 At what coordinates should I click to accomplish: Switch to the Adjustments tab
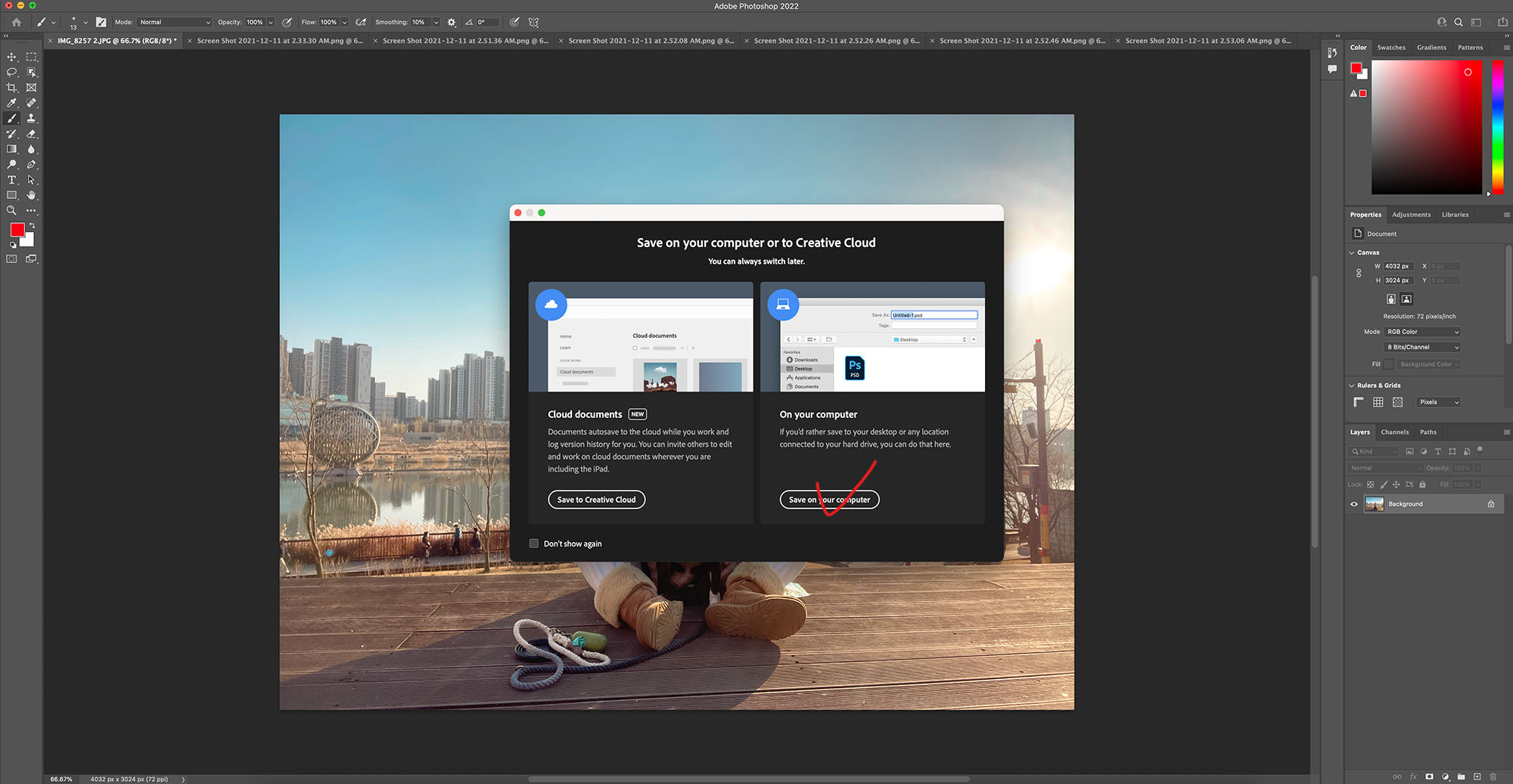point(1412,215)
